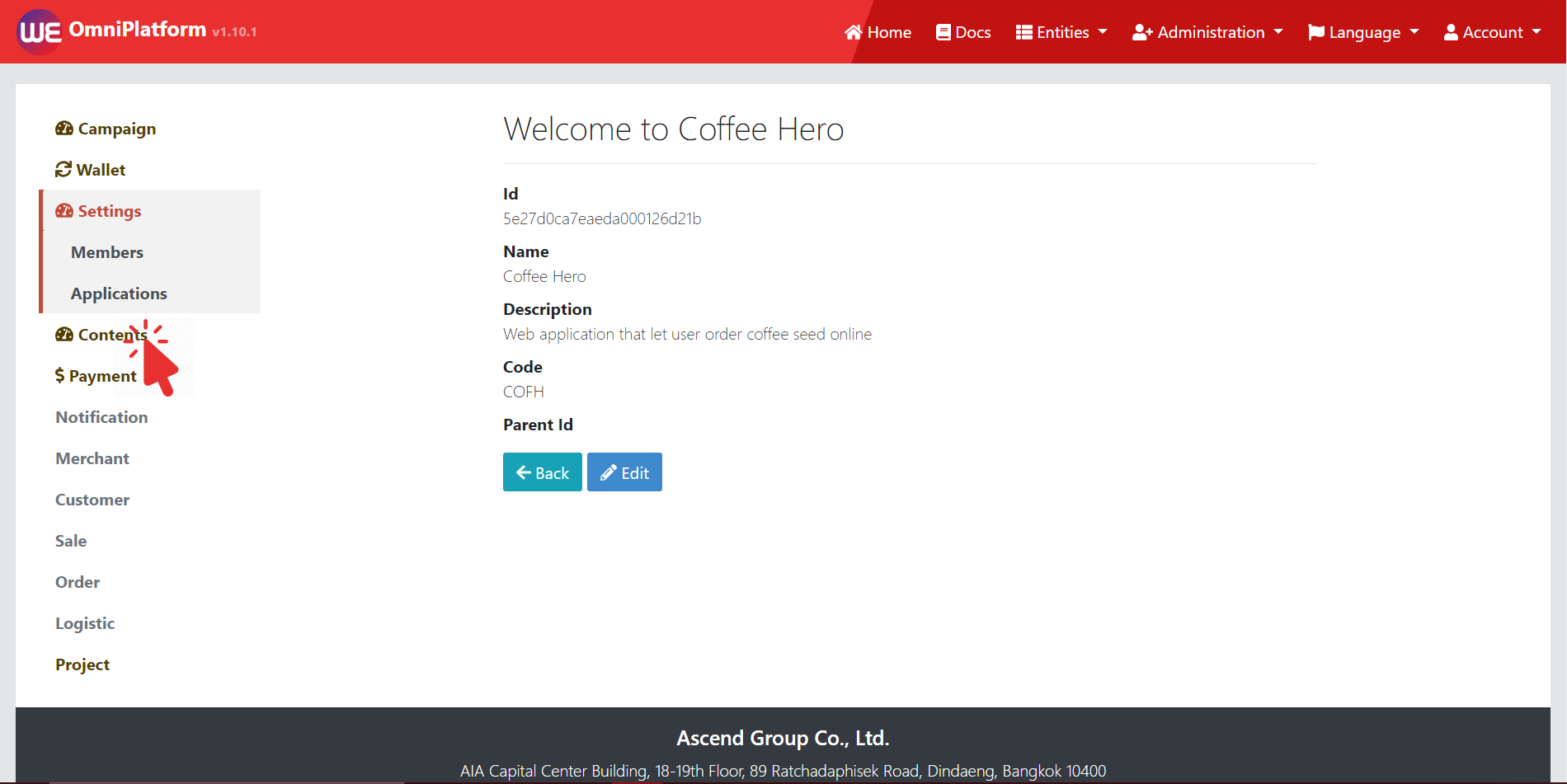Viewport: 1567px width, 784px height.
Task: Select the Project sidebar entry
Action: click(x=82, y=664)
